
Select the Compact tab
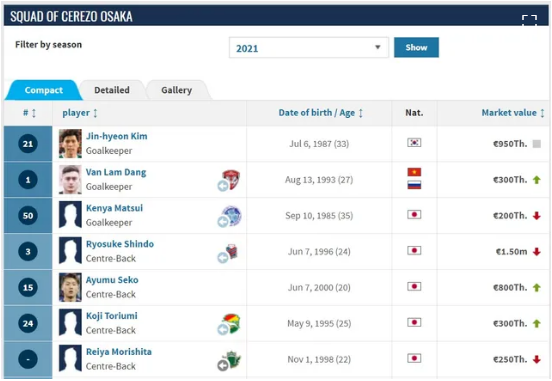point(44,90)
